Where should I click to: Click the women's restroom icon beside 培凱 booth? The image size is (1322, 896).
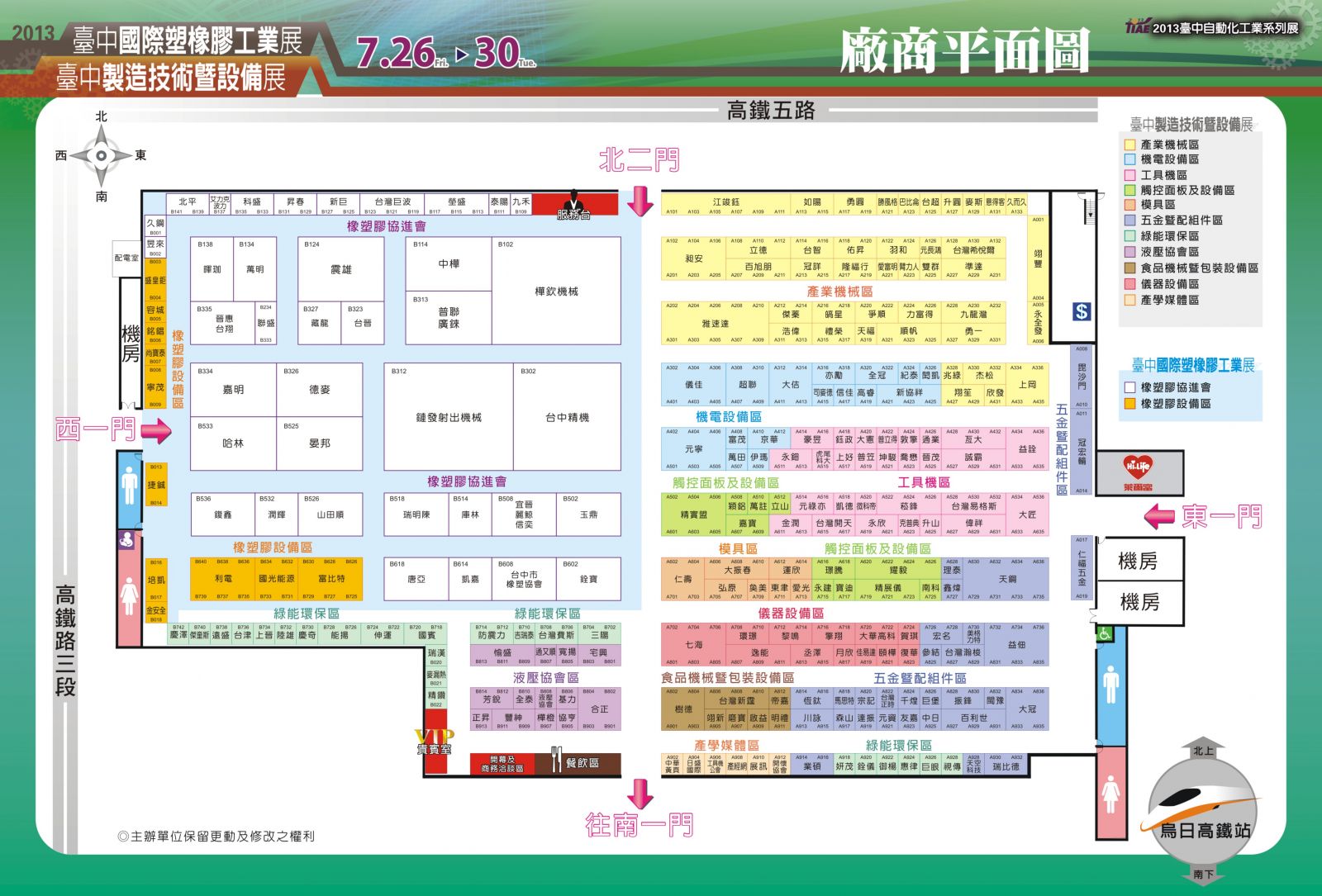coord(130,597)
